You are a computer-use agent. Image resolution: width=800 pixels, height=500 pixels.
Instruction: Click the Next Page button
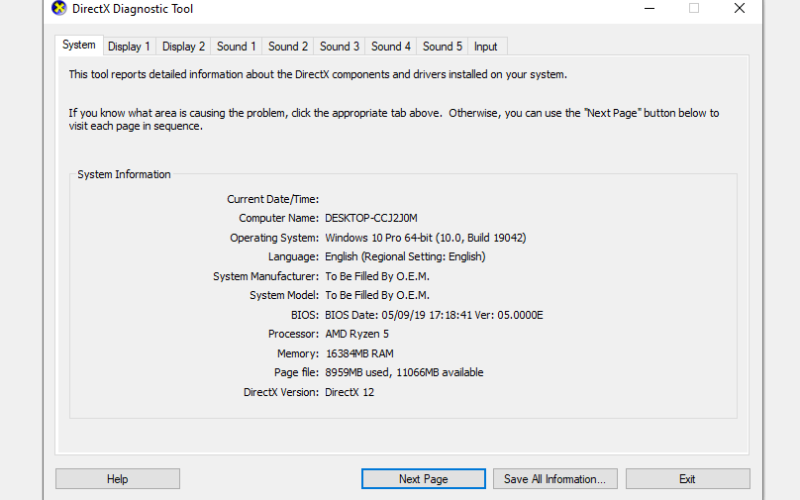tap(423, 479)
